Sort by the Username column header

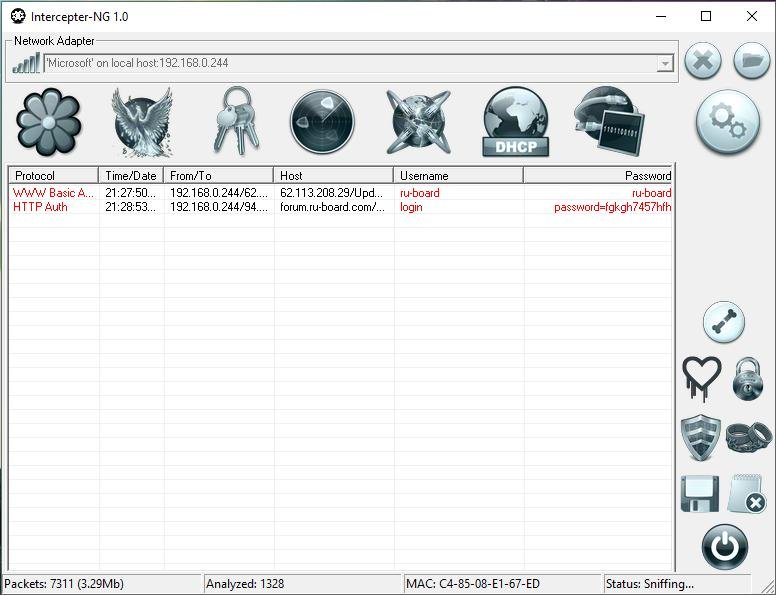tap(458, 176)
